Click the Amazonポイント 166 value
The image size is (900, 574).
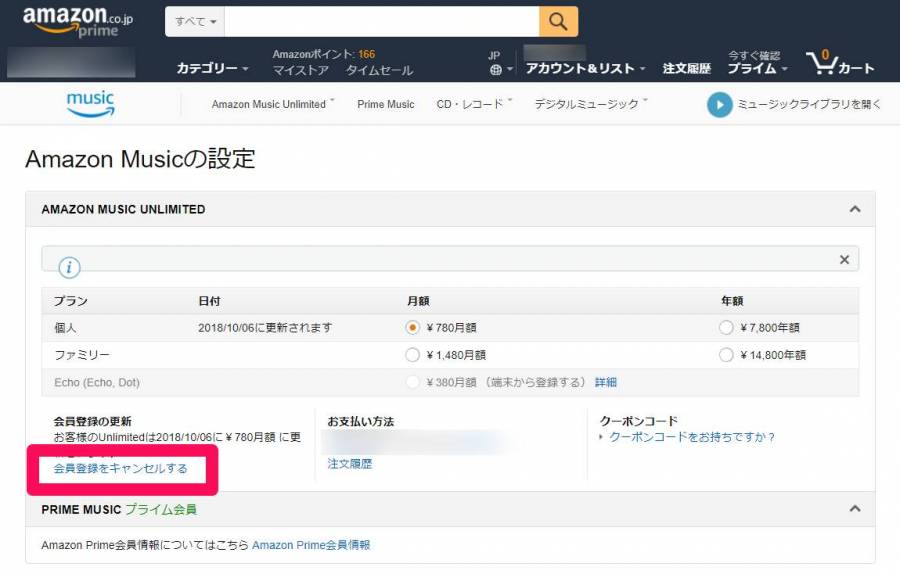366,54
